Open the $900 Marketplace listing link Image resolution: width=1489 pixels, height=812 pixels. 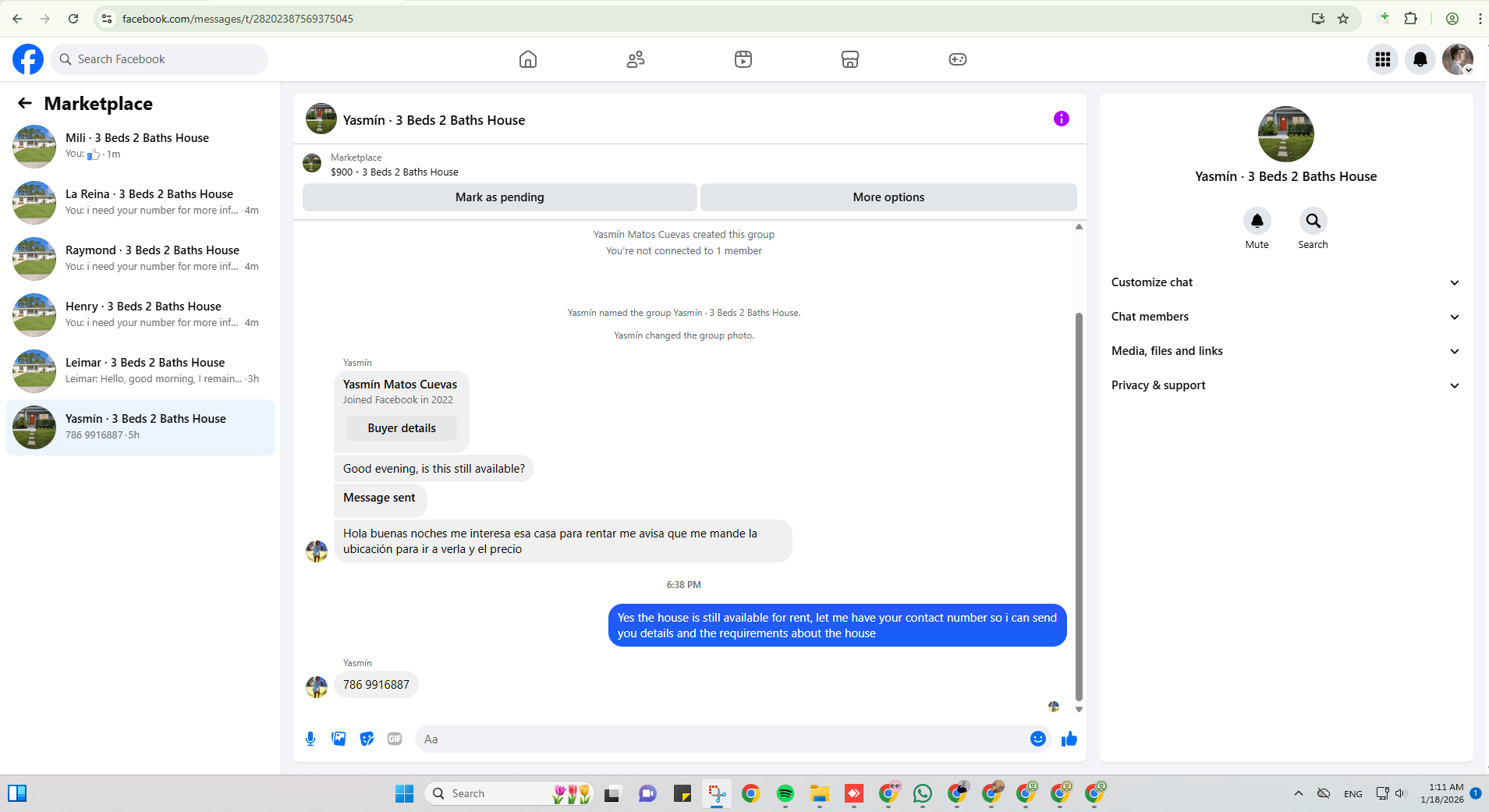[x=394, y=172]
